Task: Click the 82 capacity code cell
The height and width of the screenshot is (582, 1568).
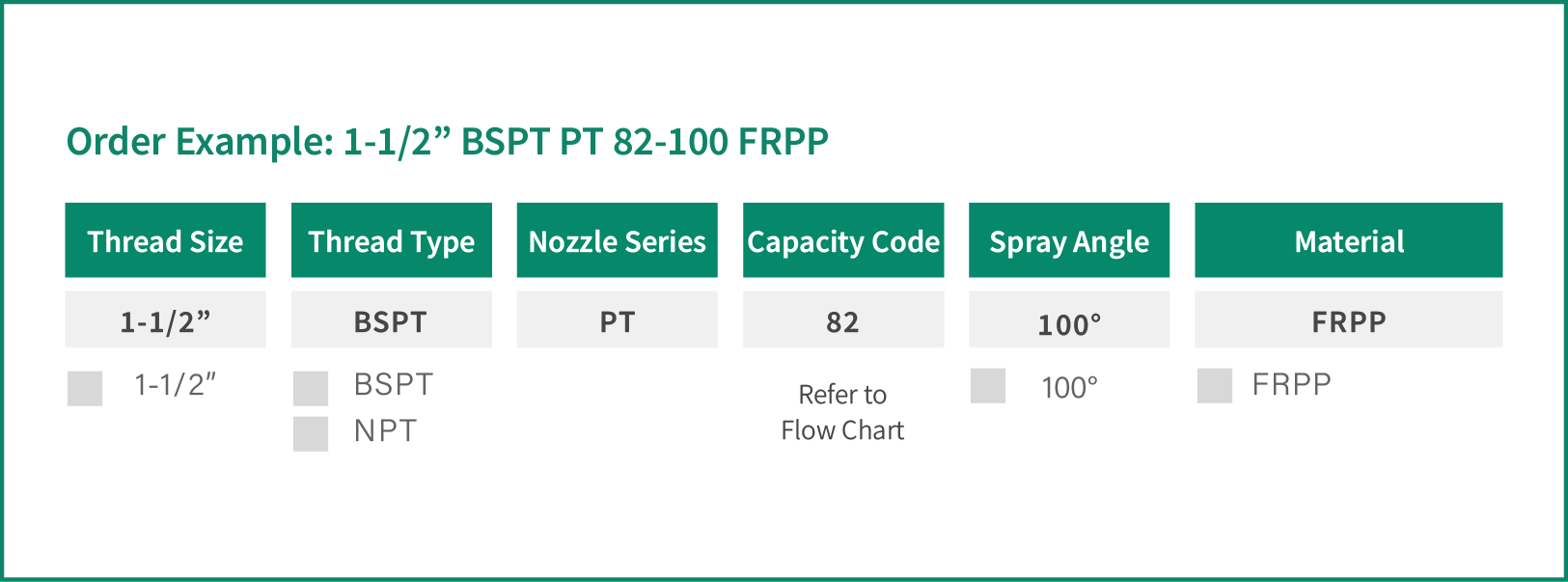Action: (843, 319)
